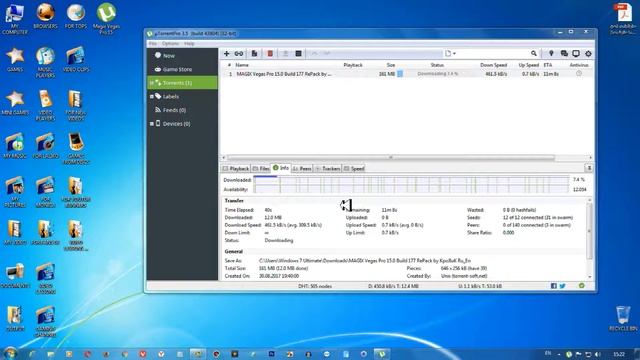Click the torrent list horizontal scrollbar

tap(391, 158)
